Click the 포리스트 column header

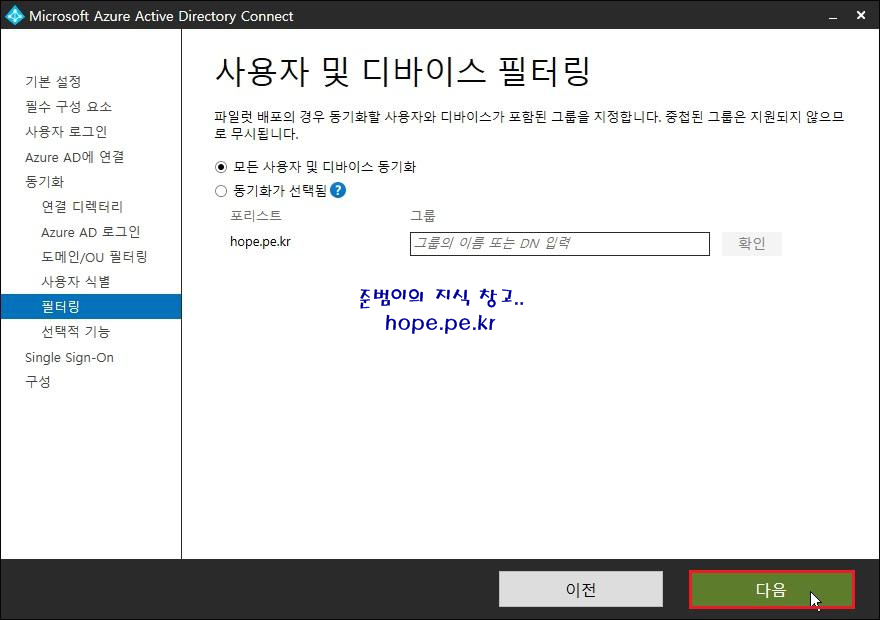pos(256,215)
